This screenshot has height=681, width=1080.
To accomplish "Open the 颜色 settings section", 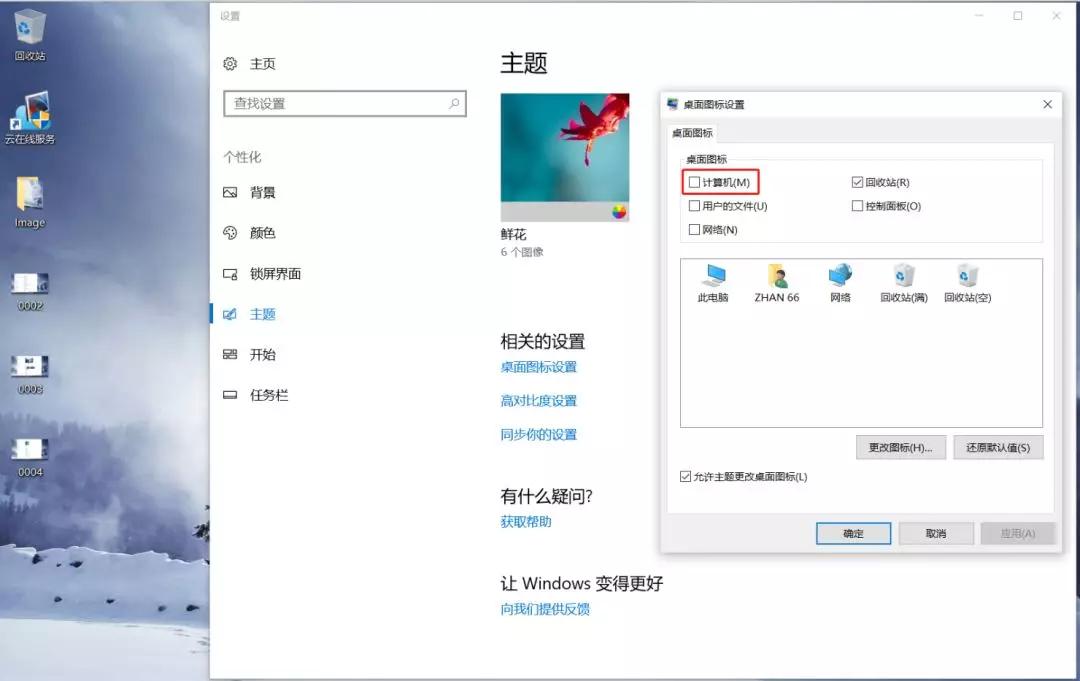I will (x=262, y=233).
